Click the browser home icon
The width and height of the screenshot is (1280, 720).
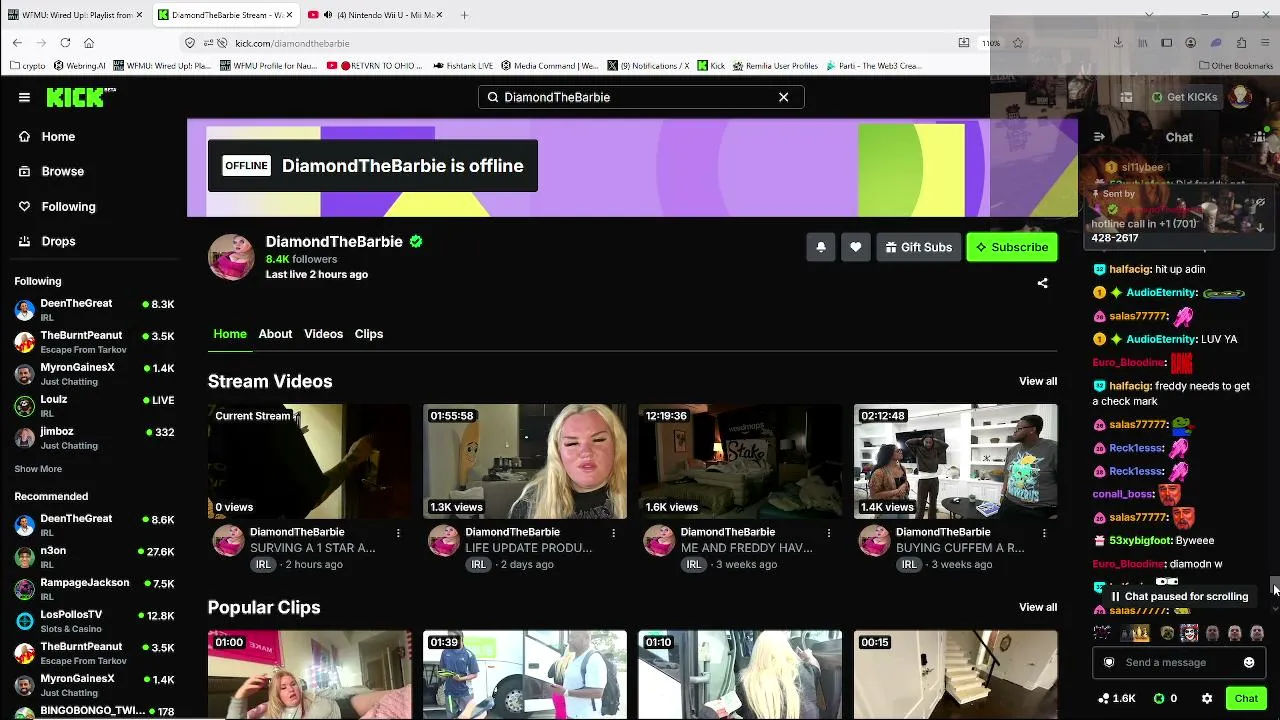point(89,43)
